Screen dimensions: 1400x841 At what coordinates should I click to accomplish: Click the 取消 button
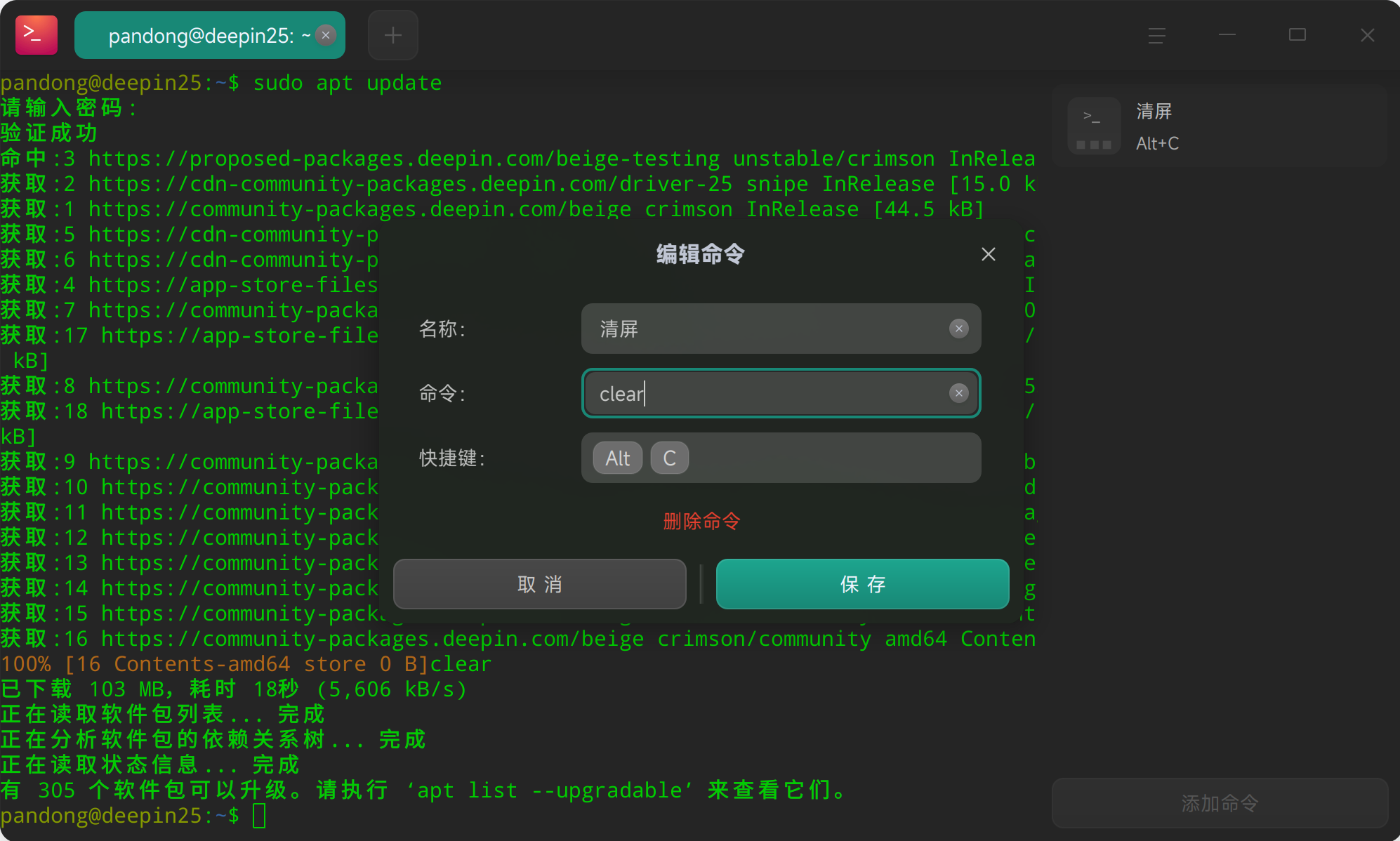539,584
